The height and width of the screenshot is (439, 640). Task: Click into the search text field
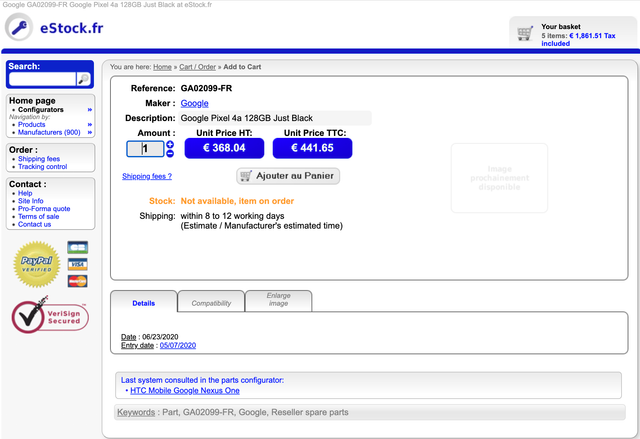(42, 79)
